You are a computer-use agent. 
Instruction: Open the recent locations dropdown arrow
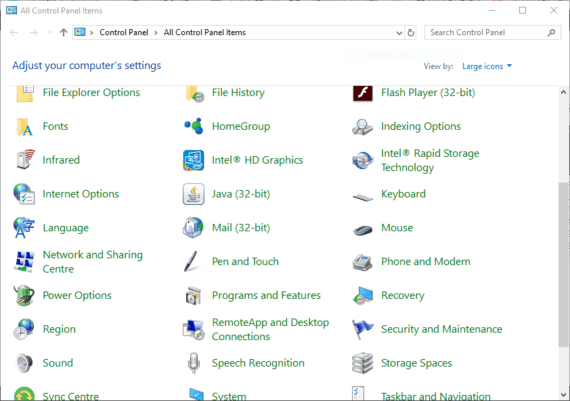click(49, 33)
